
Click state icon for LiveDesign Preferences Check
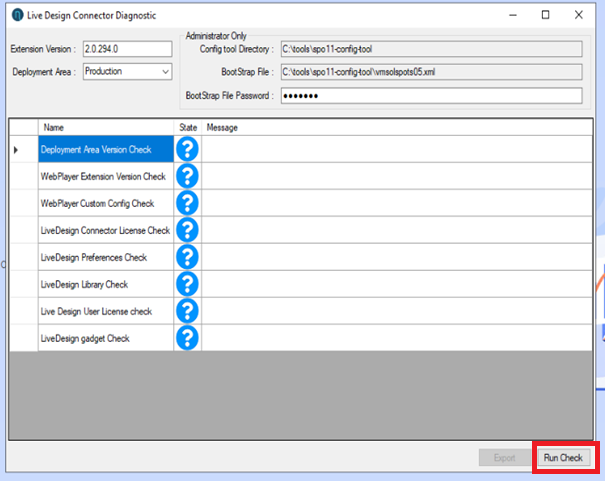[188, 257]
